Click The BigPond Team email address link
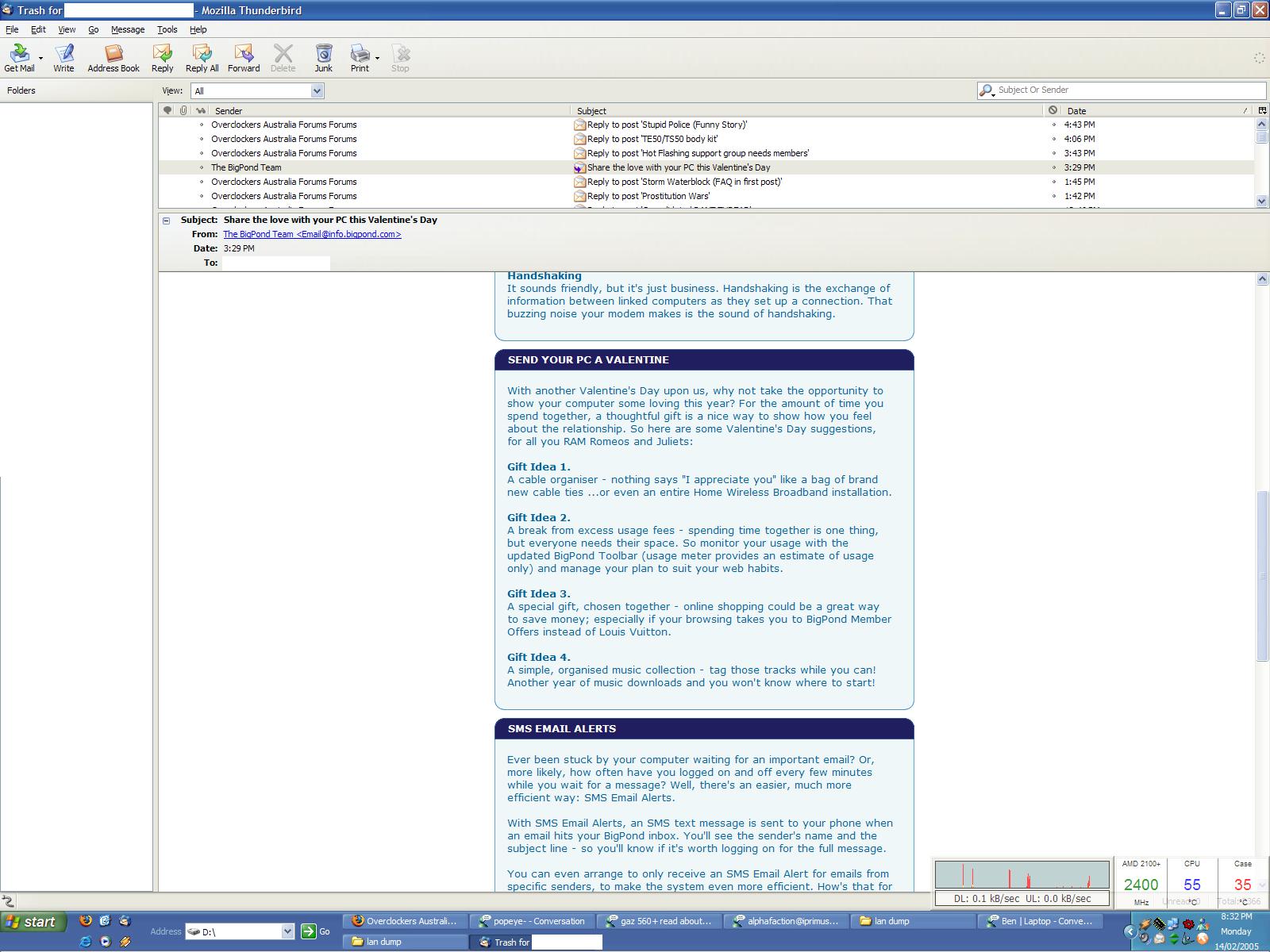This screenshot has height=952, width=1270. point(312,234)
